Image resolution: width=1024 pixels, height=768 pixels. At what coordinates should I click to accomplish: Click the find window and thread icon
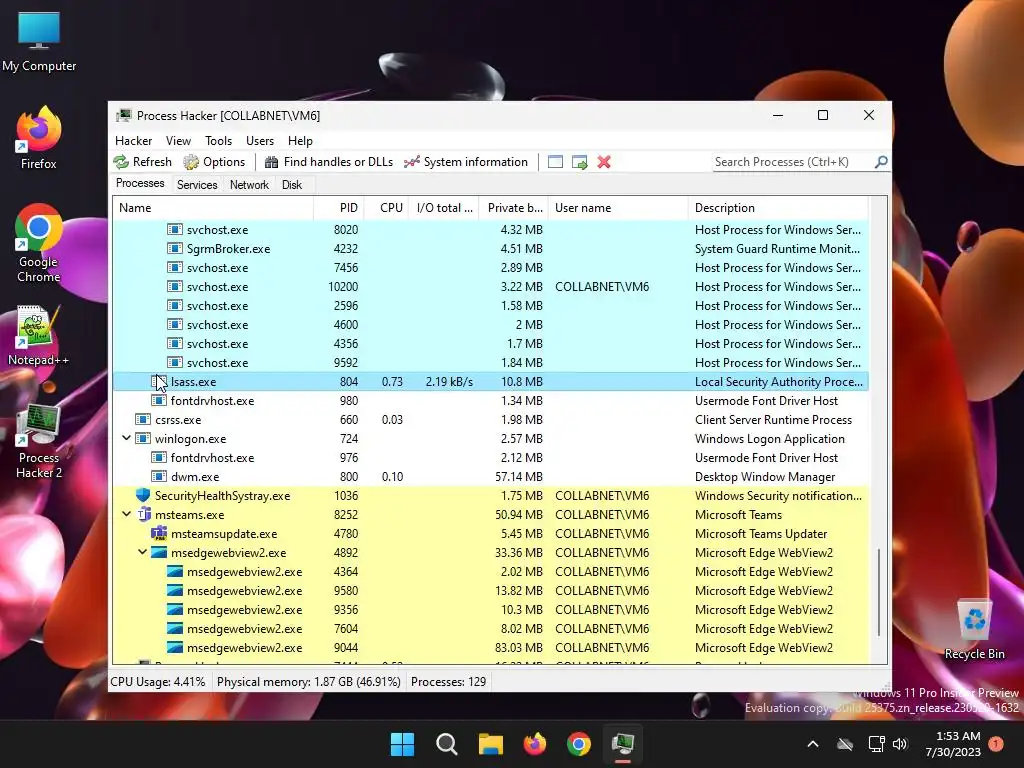pos(580,162)
